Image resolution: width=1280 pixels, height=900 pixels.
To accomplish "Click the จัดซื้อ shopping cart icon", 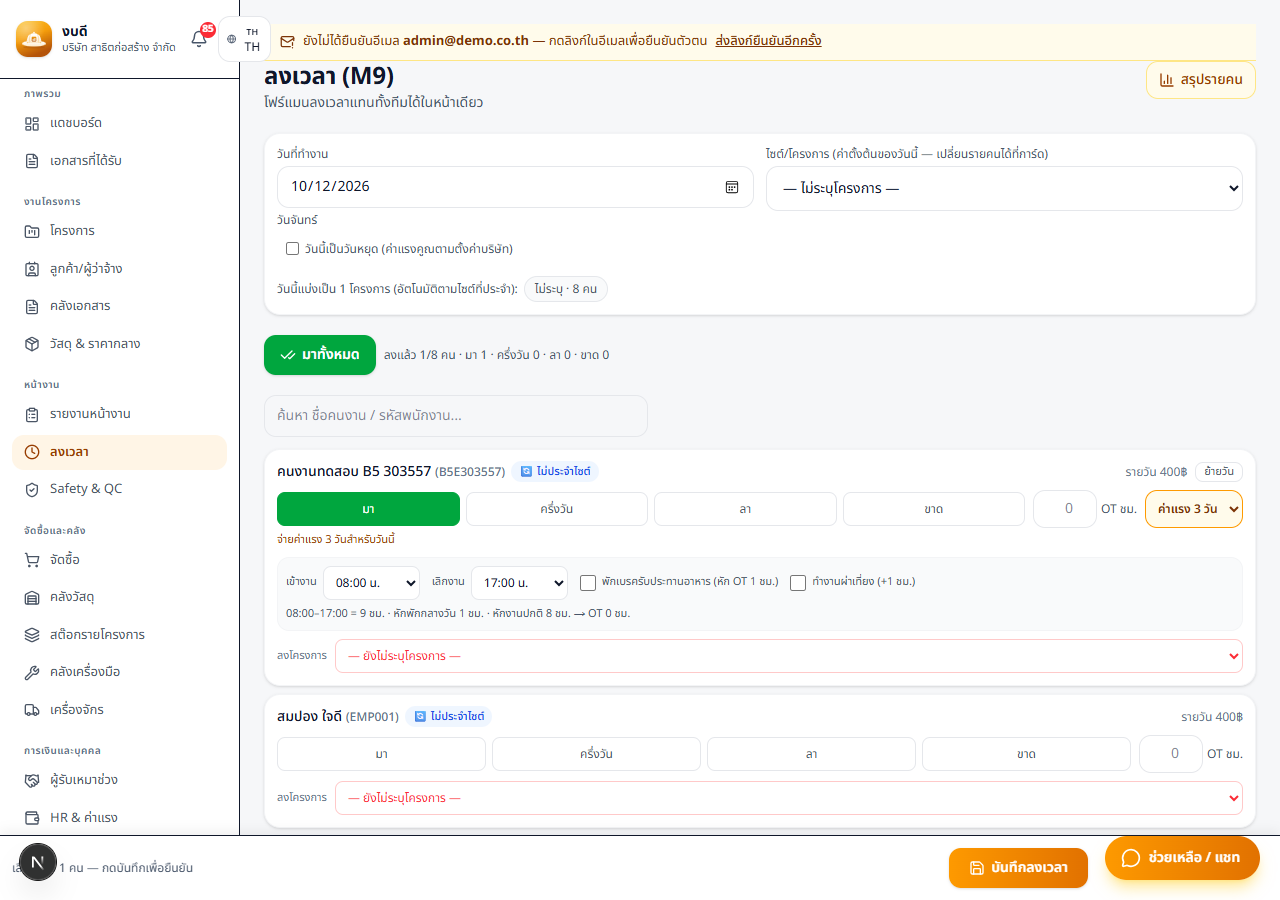I will 32,559.
